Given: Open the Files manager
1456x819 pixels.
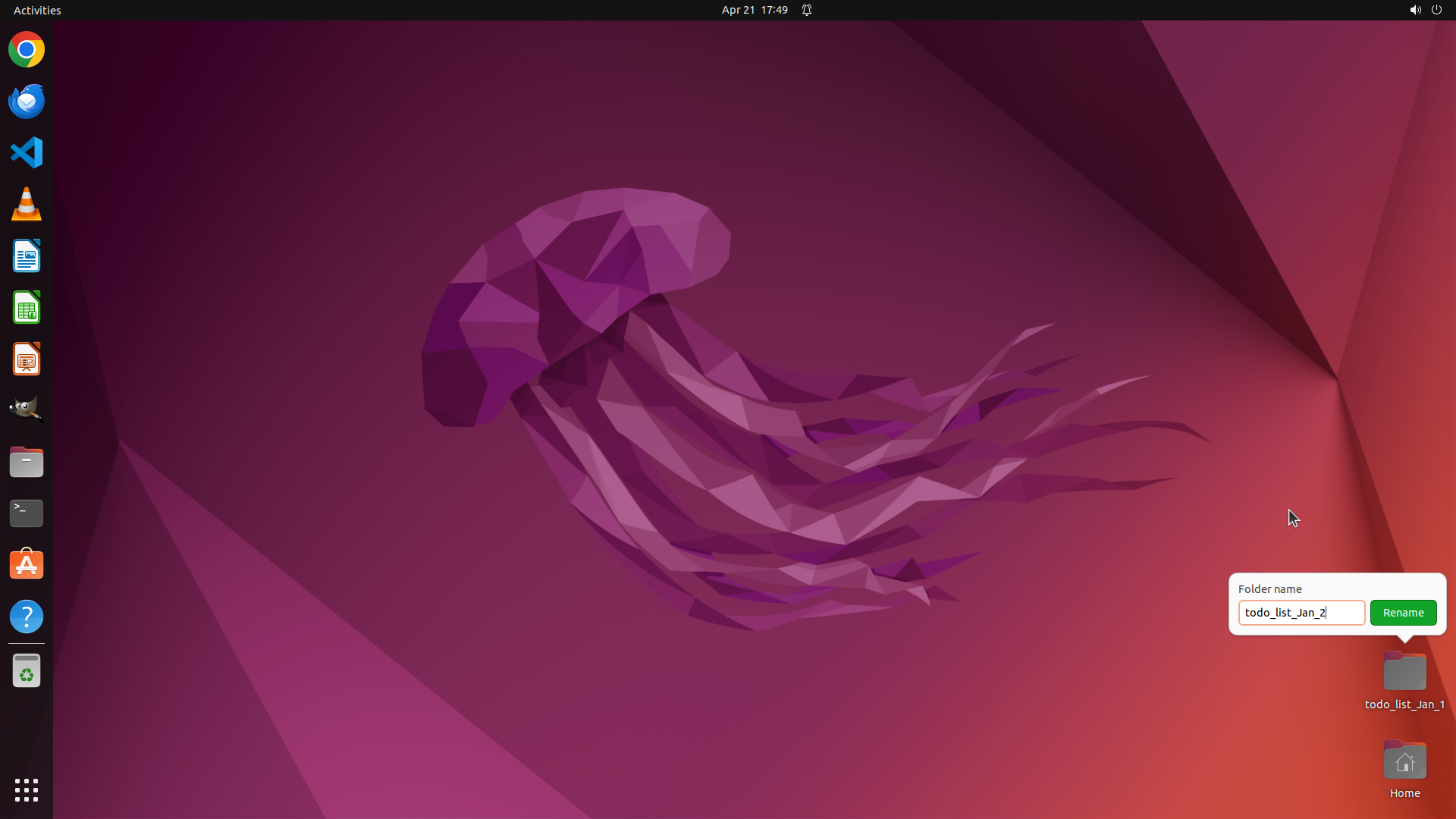Looking at the screenshot, I should click(x=27, y=462).
